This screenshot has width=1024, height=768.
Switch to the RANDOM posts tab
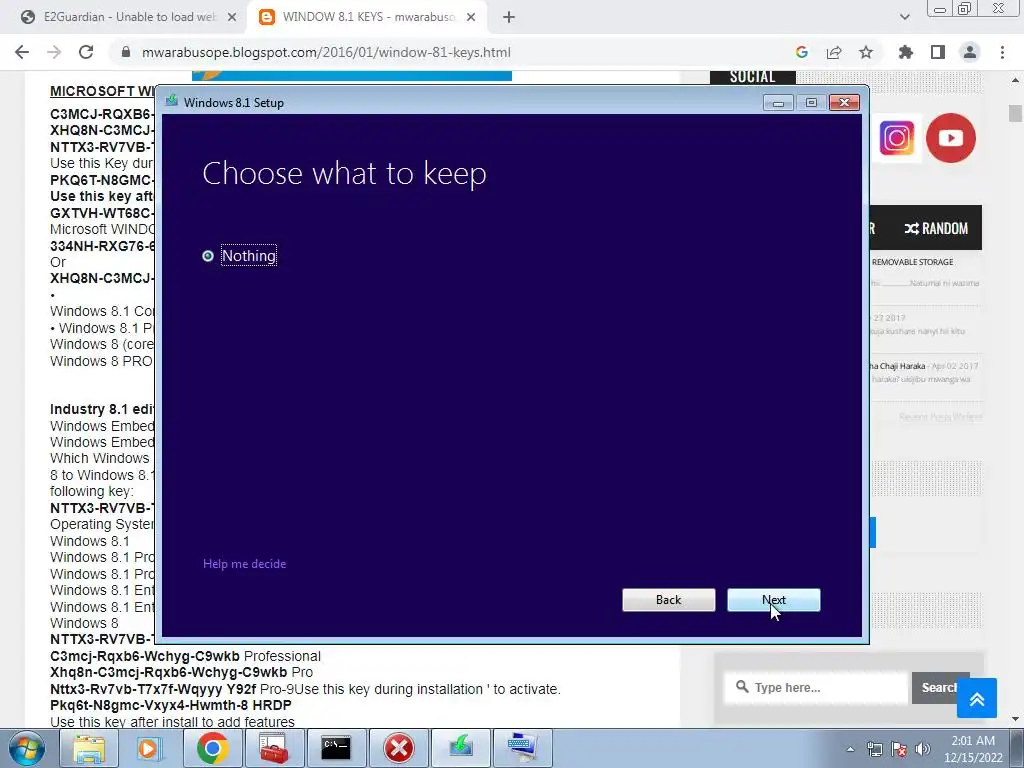936,229
